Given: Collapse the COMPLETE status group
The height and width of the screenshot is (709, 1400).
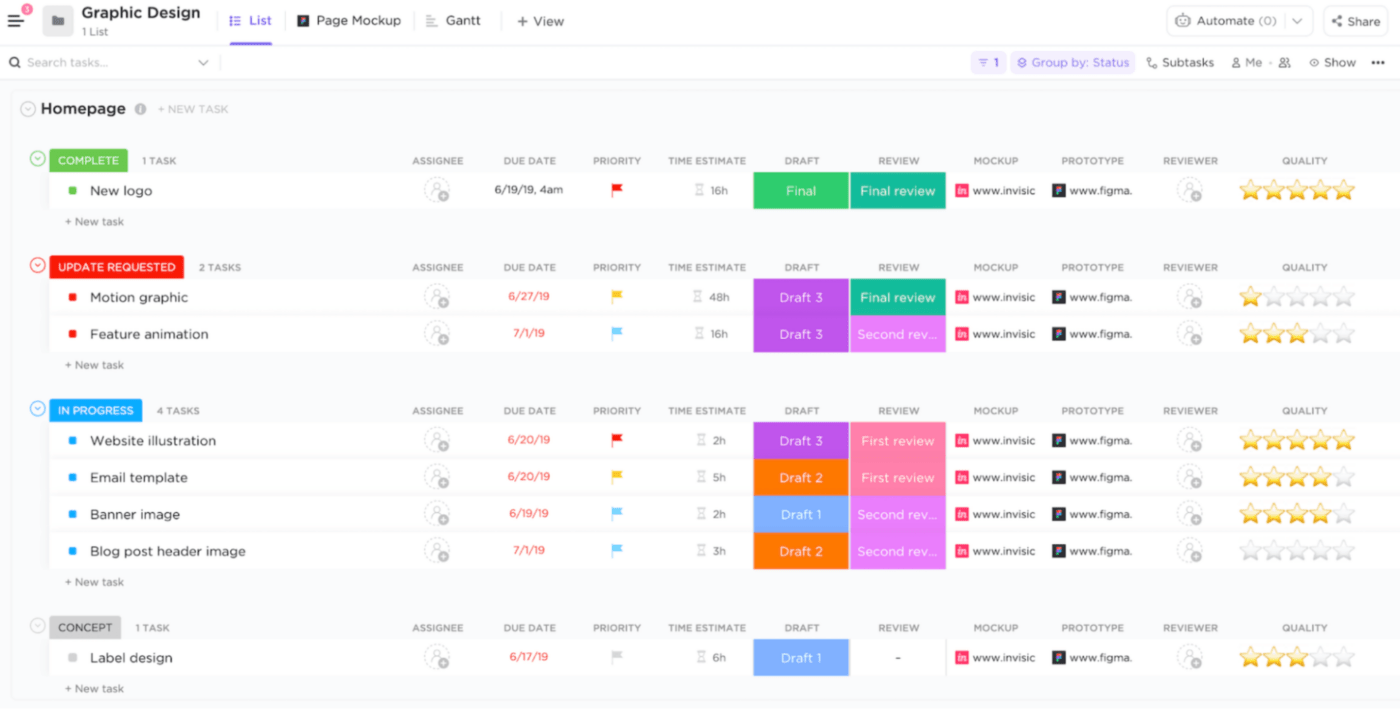Looking at the screenshot, I should 35,160.
